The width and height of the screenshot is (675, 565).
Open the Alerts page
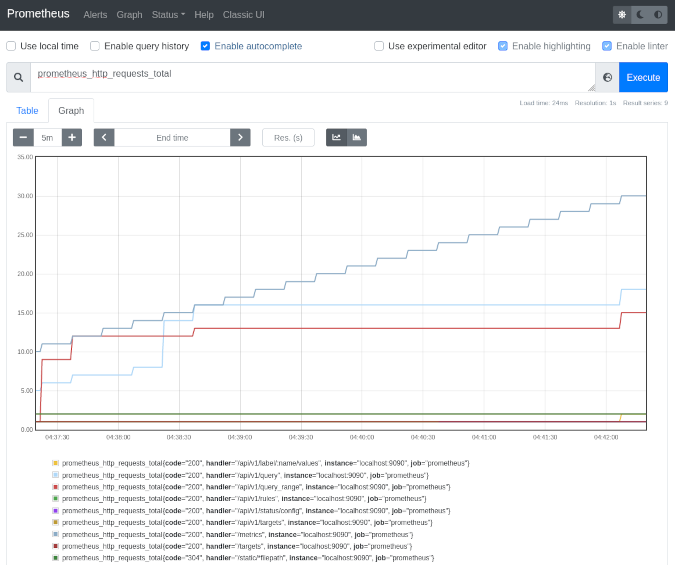[95, 15]
